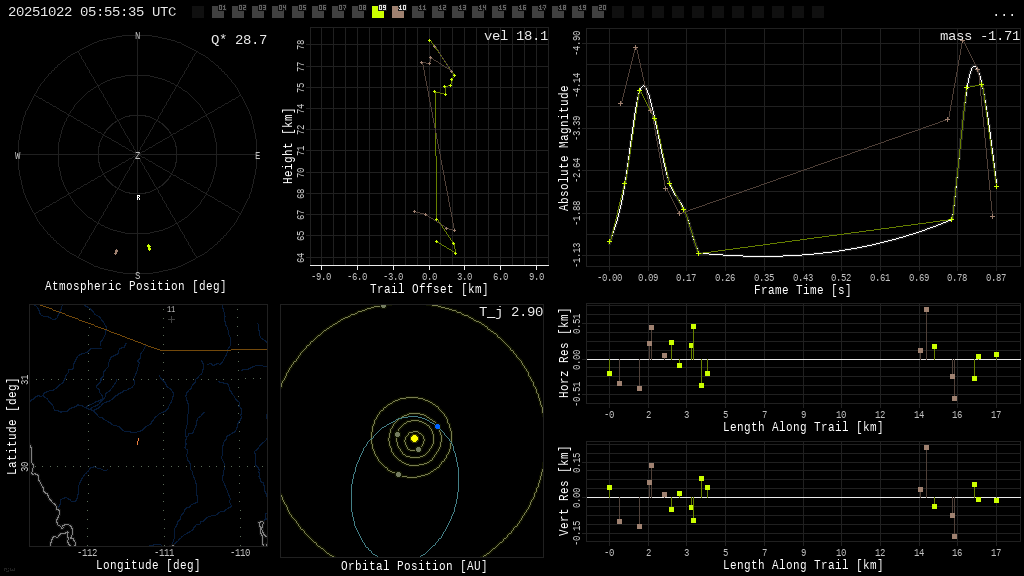Click the mass -1.71 label

tap(979, 36)
